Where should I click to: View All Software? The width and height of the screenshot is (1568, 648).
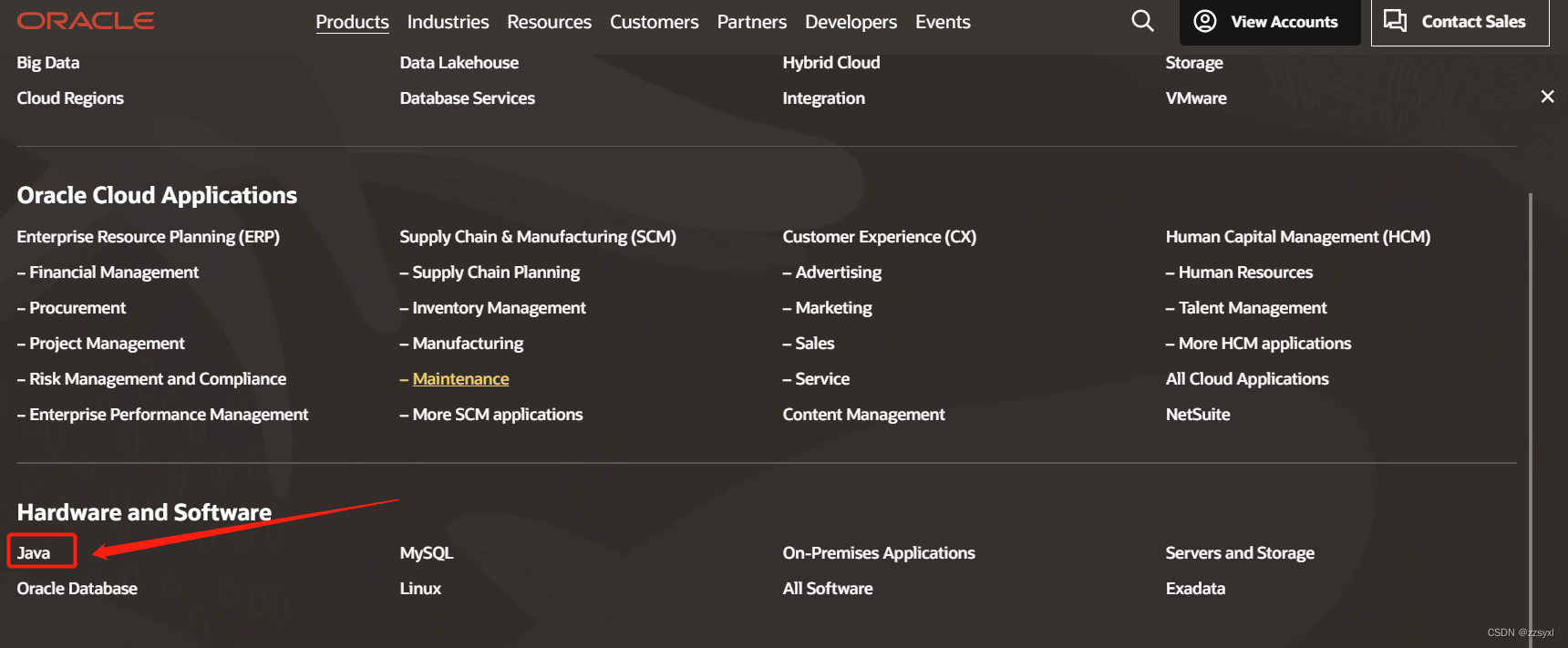(828, 589)
